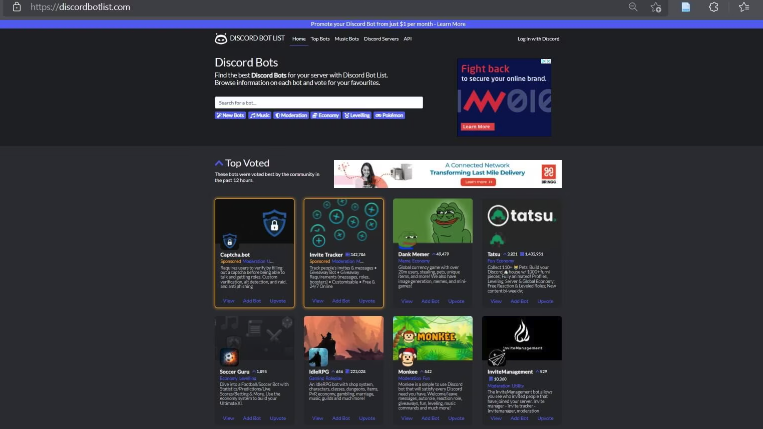View site security lock icon
Viewport: 763px width, 429px height.
click(17, 7)
